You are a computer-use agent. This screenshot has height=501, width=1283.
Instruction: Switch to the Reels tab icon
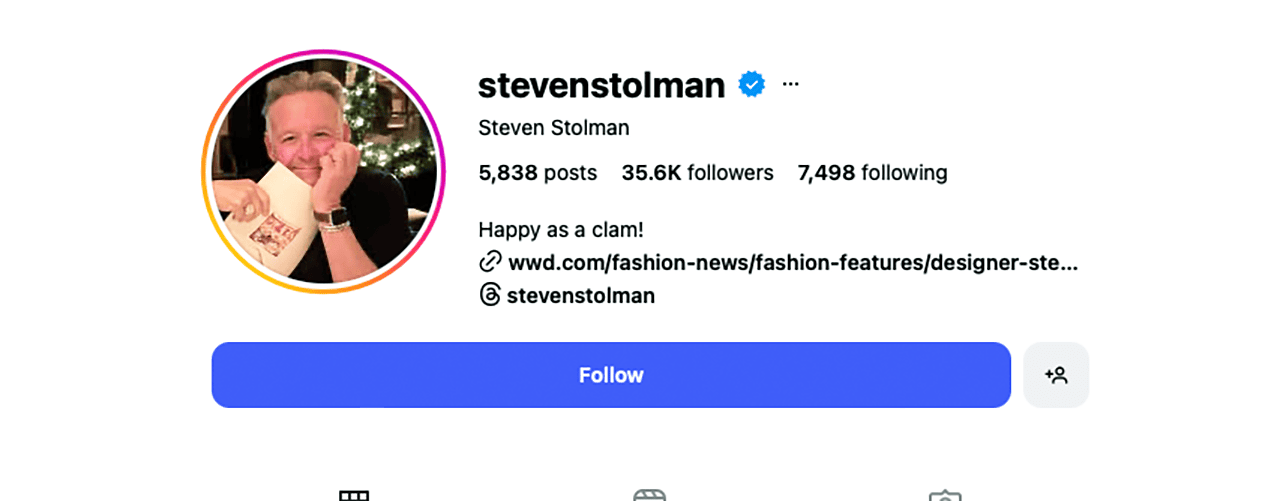click(649, 495)
